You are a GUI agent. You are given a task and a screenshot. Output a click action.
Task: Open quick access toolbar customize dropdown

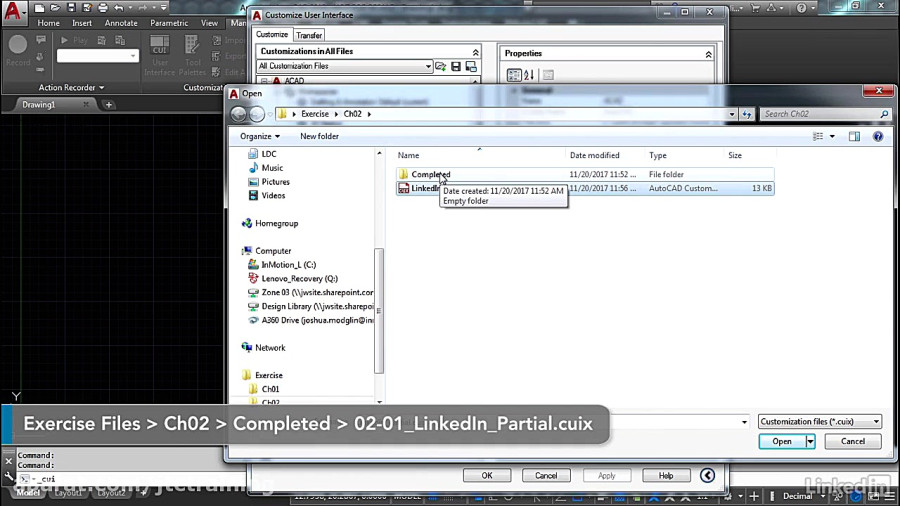click(x=164, y=8)
